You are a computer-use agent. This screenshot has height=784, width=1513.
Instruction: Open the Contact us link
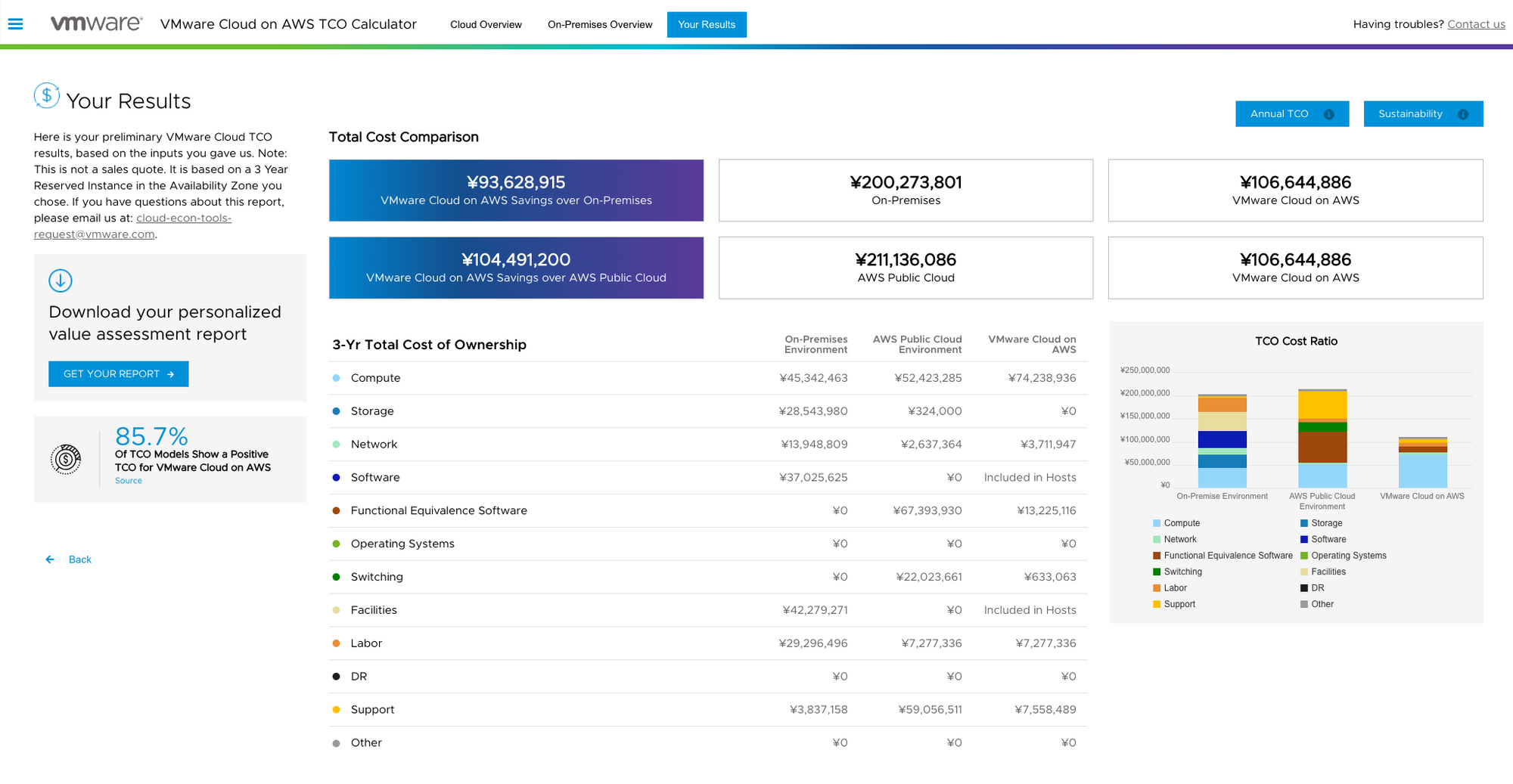coord(1475,23)
